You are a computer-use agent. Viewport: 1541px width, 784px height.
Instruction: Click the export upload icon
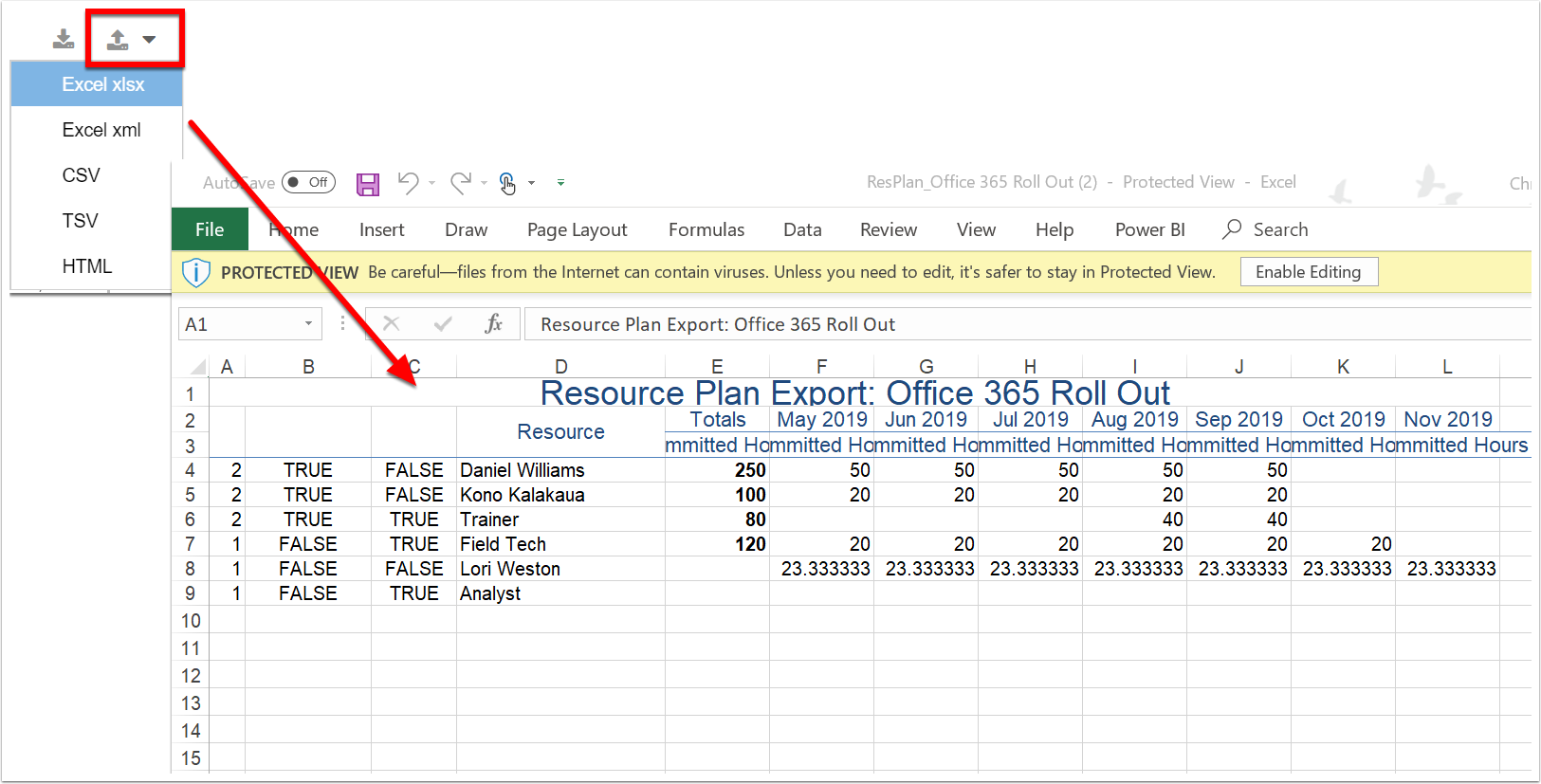pyautogui.click(x=117, y=39)
